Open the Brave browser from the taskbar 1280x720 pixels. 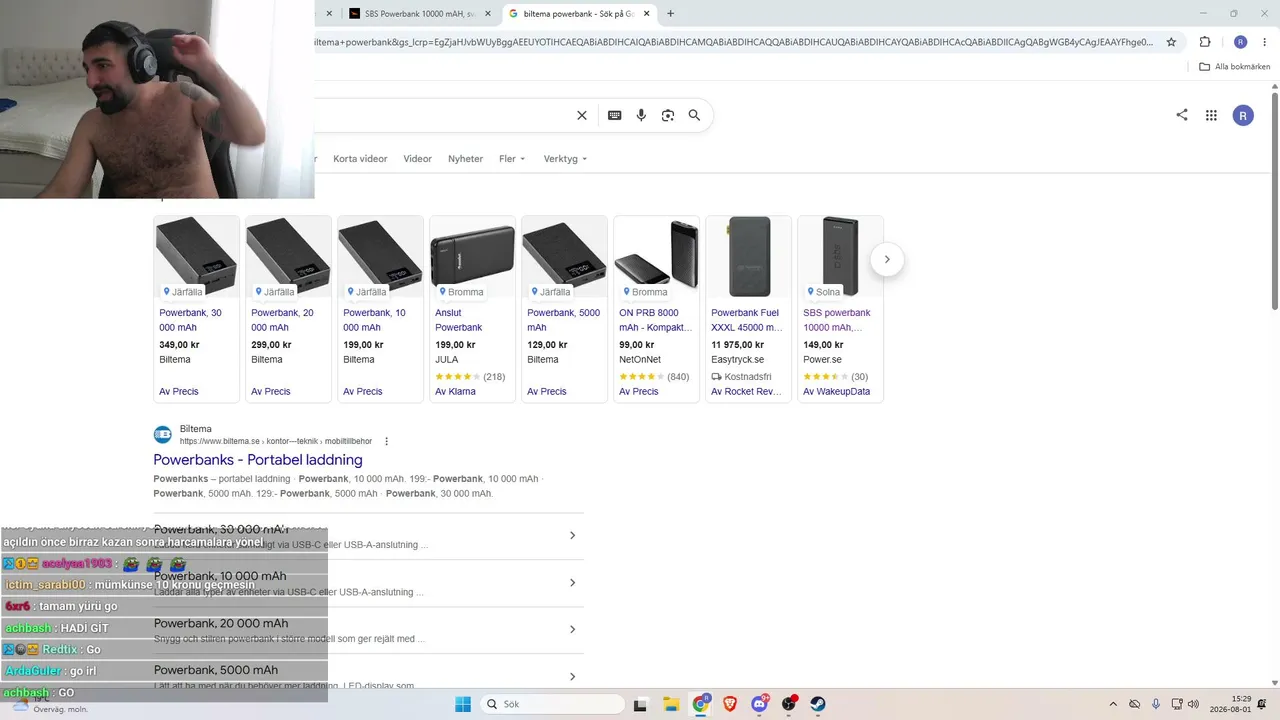click(x=730, y=704)
